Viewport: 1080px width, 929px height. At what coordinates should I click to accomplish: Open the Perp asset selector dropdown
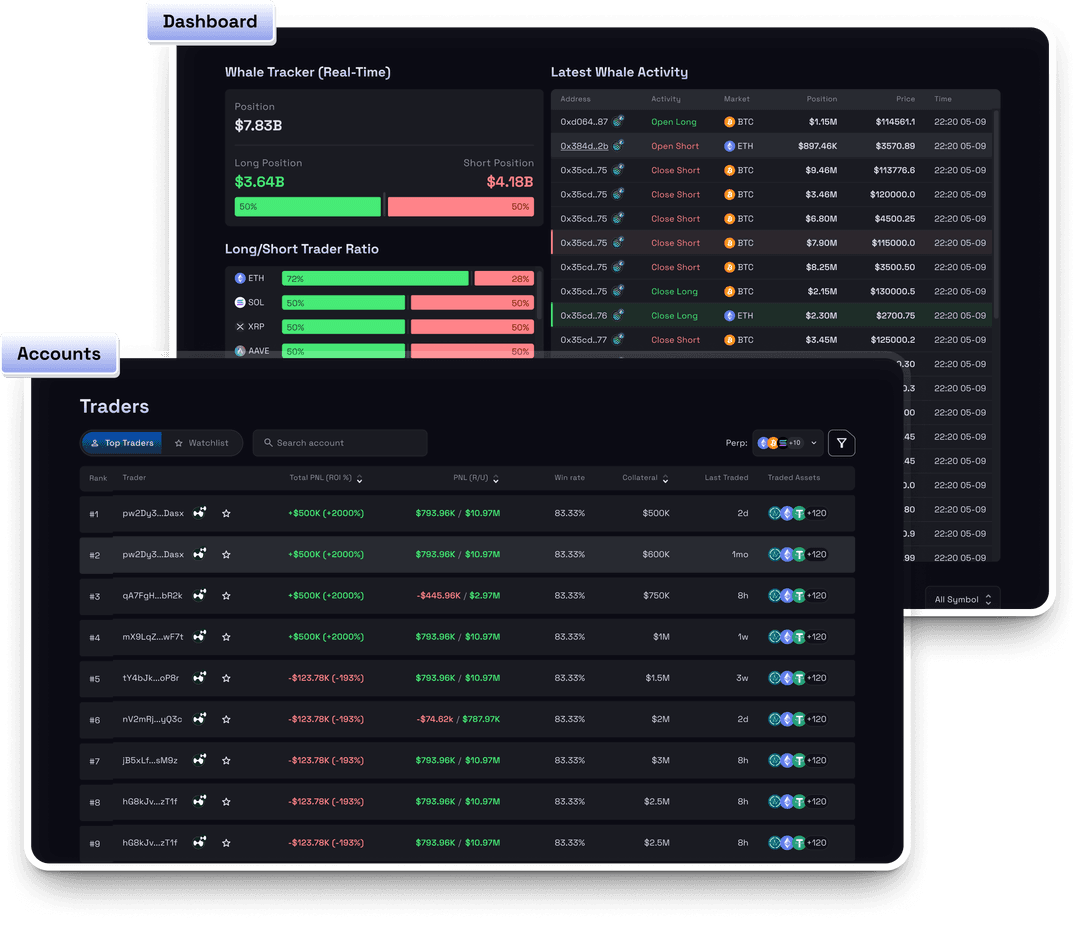tap(787, 443)
